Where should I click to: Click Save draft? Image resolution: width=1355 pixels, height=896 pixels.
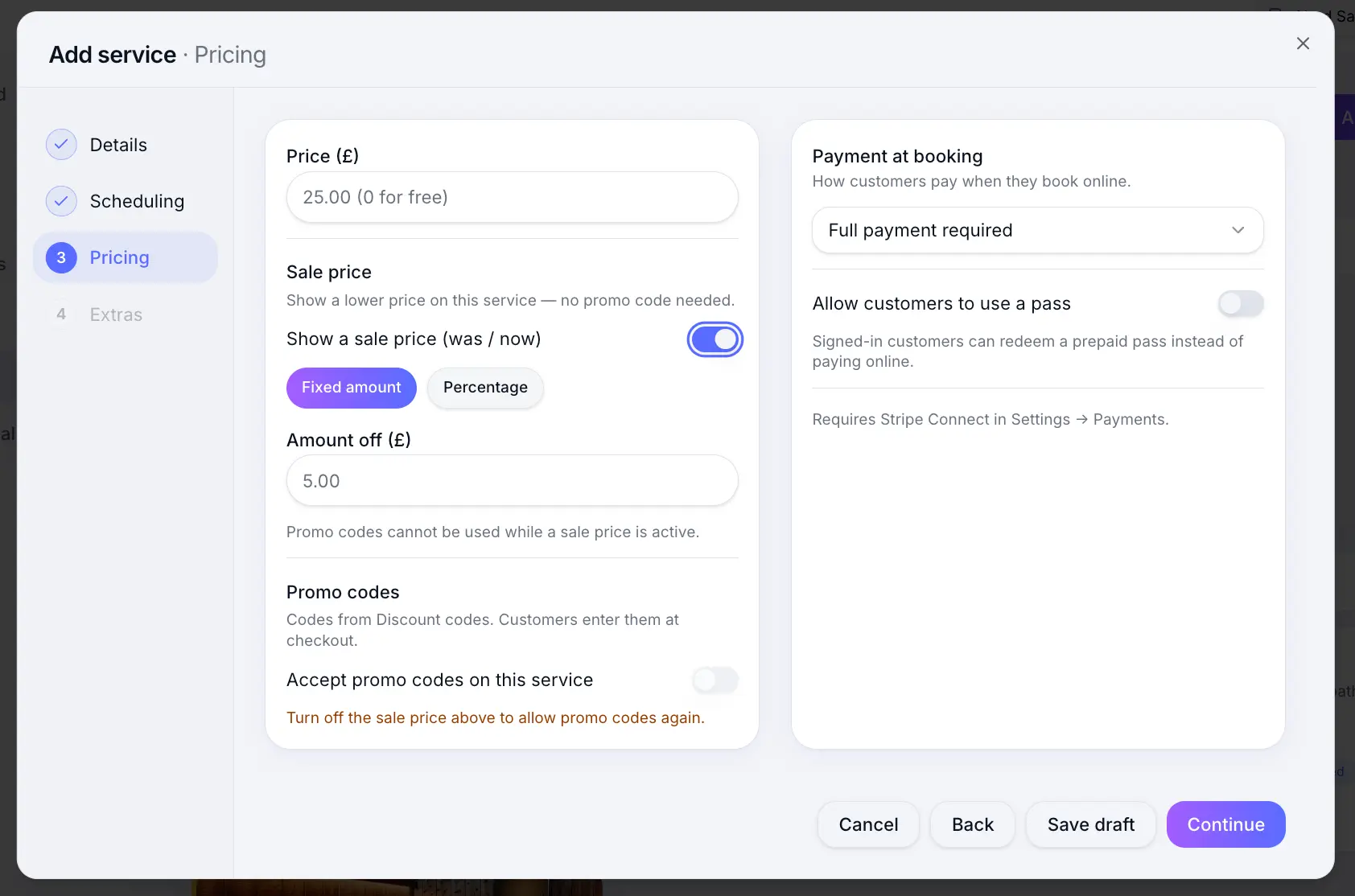1090,824
